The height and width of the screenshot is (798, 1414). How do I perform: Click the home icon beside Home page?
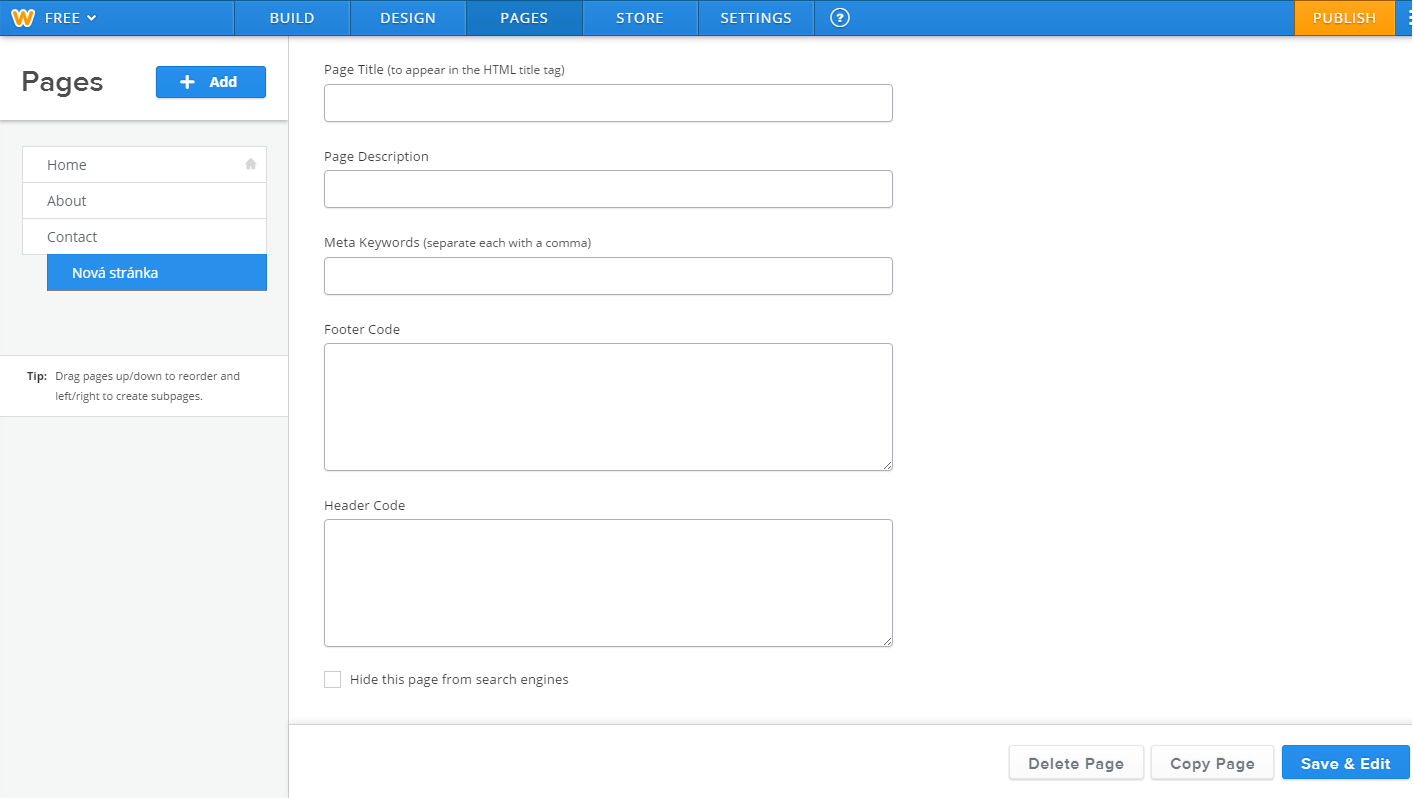[251, 164]
